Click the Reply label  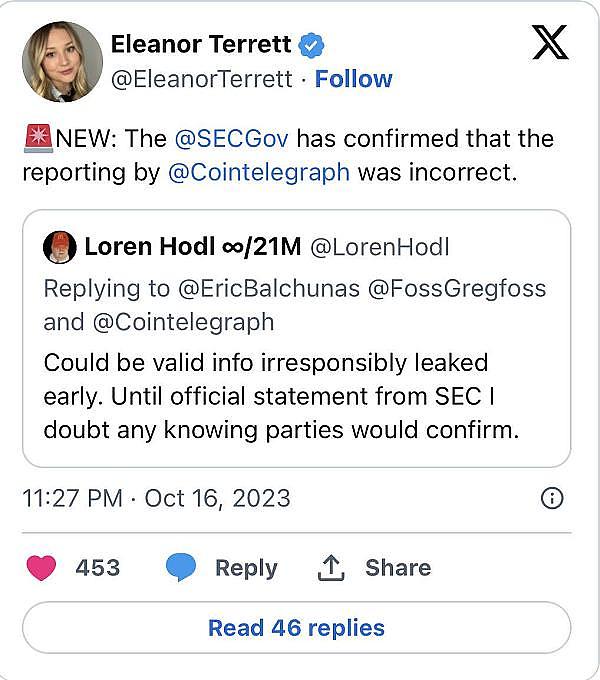click(246, 567)
